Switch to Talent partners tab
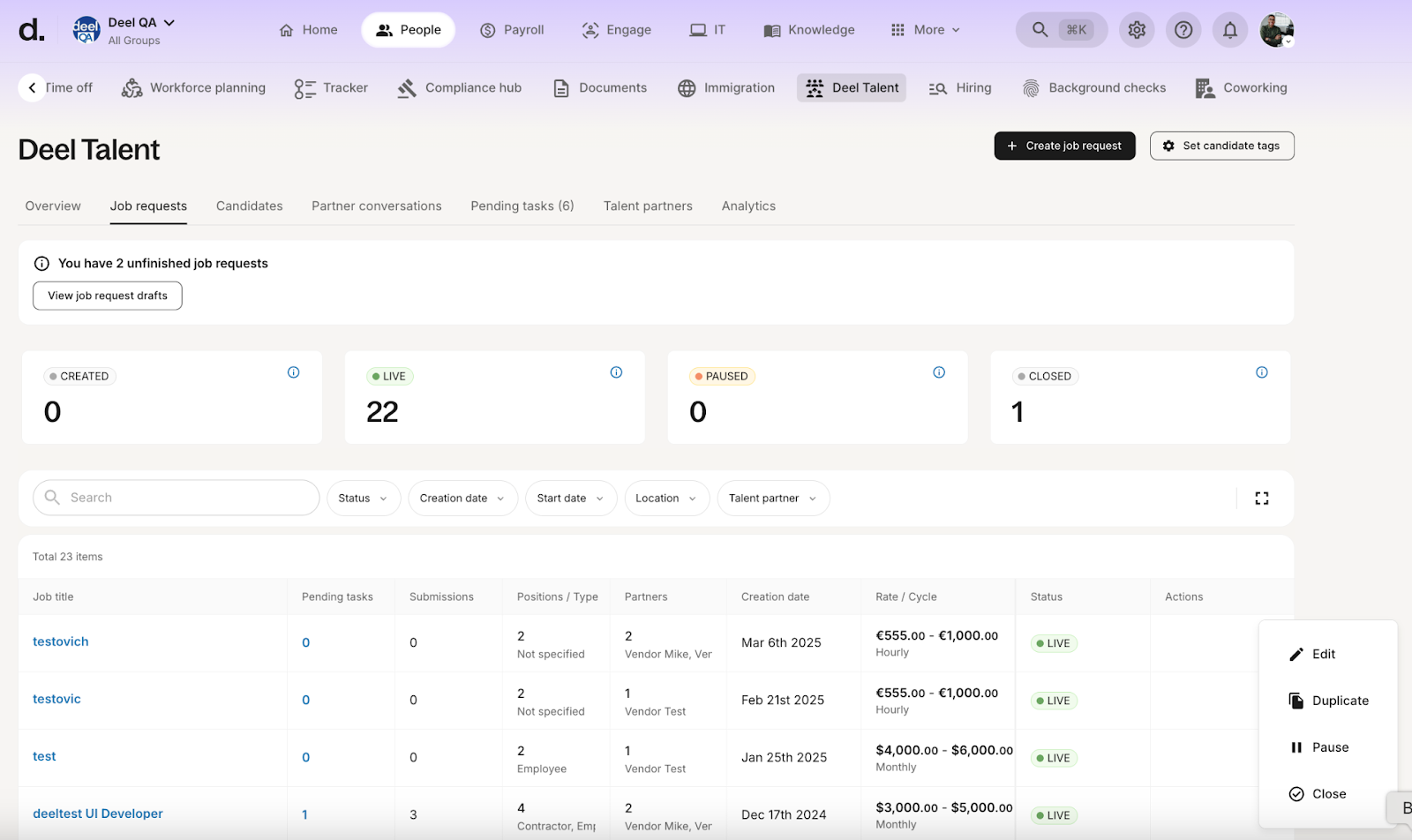The width and height of the screenshot is (1412, 840). (648, 206)
